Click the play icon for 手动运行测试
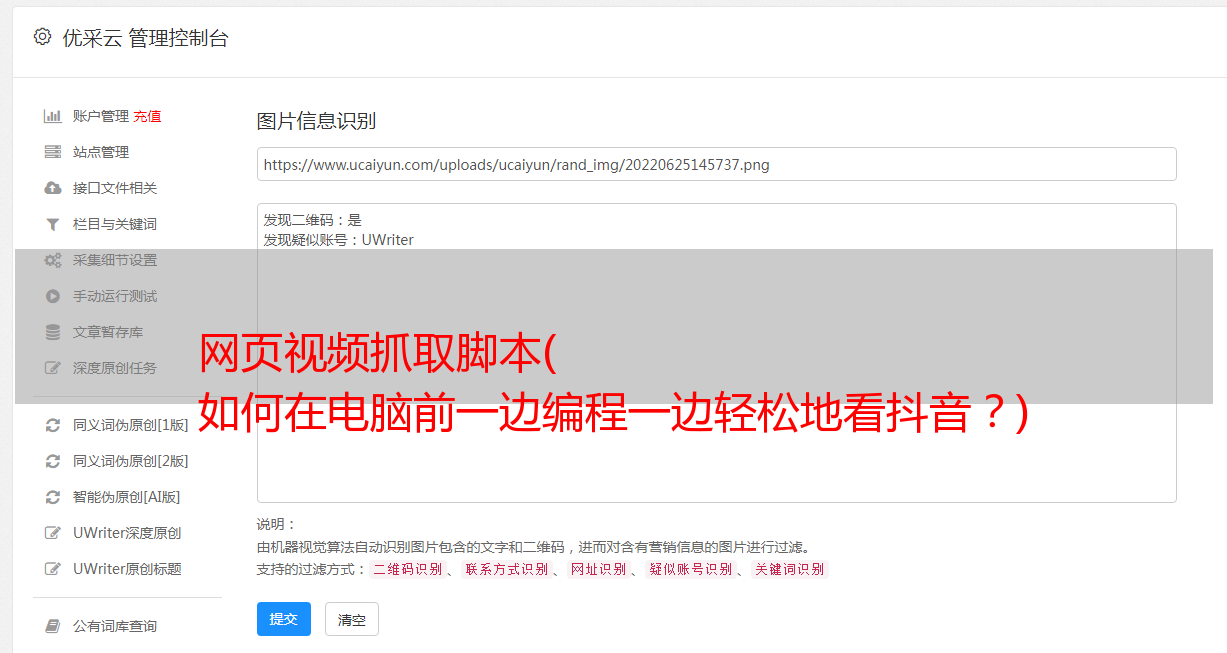 (53, 296)
